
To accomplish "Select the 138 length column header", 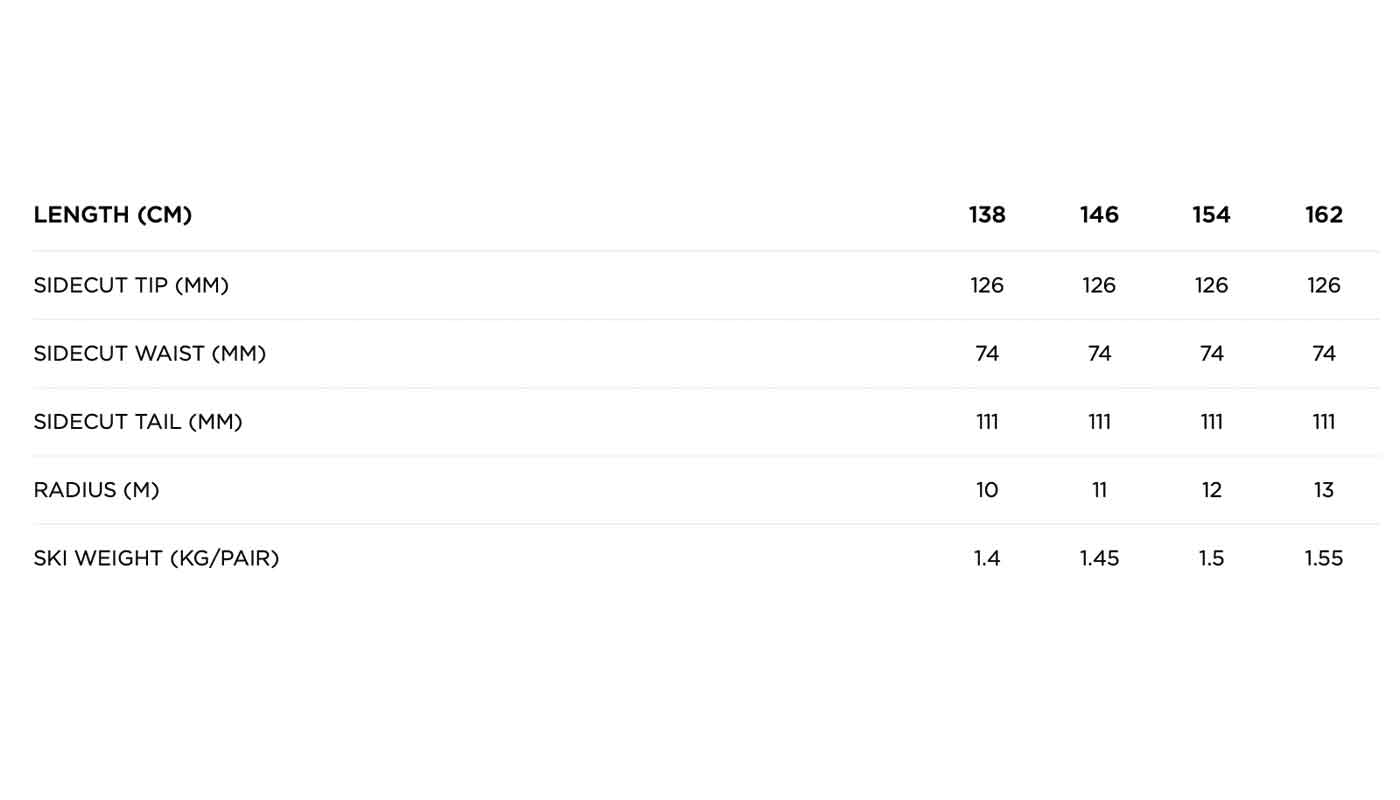I will [x=987, y=215].
